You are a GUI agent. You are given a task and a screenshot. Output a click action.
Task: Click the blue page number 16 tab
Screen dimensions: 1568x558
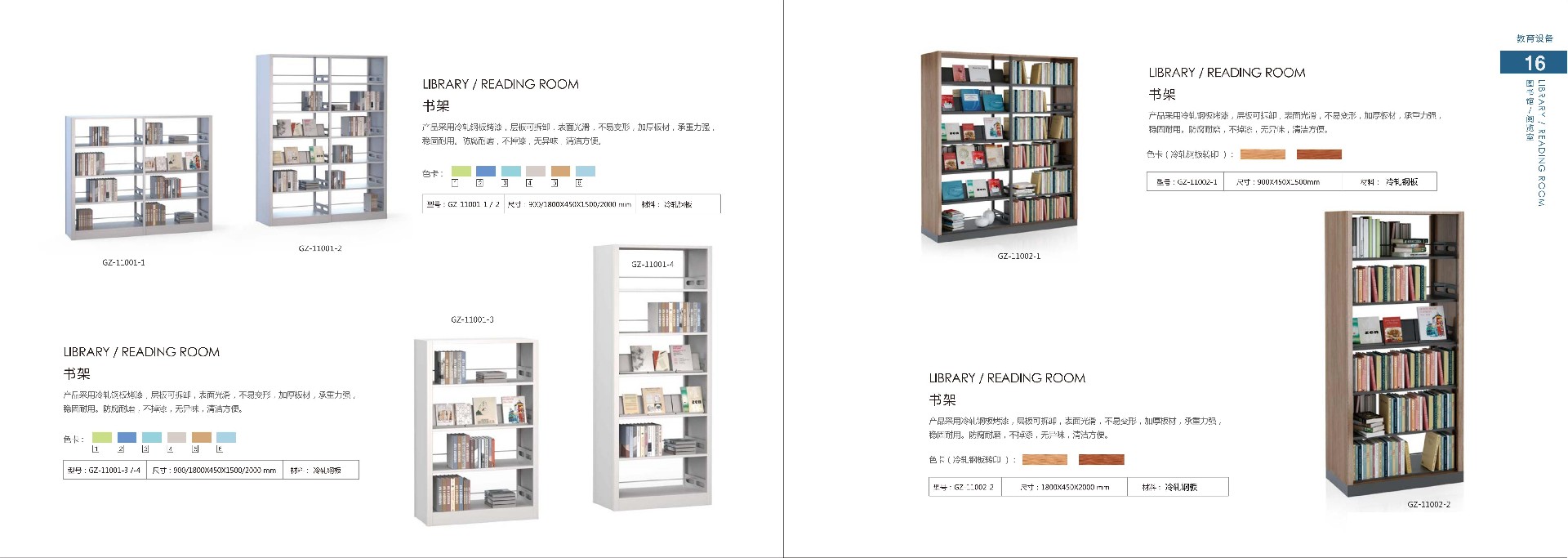[x=1533, y=63]
